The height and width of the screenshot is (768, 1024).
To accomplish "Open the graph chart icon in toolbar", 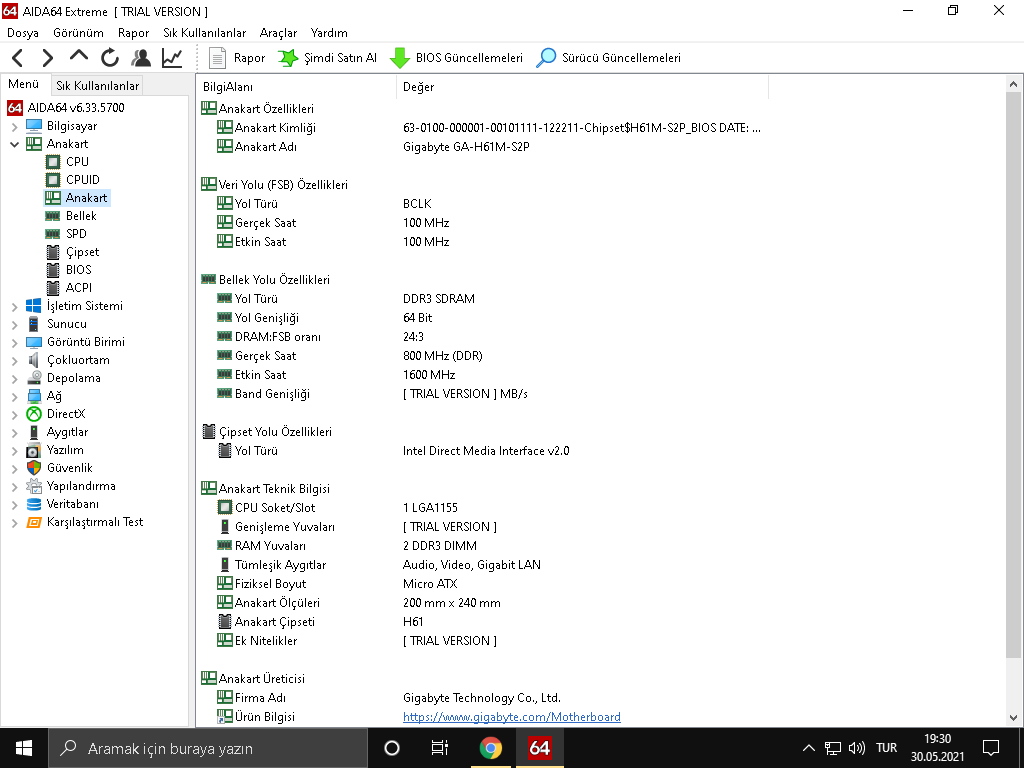I will click(x=172, y=58).
